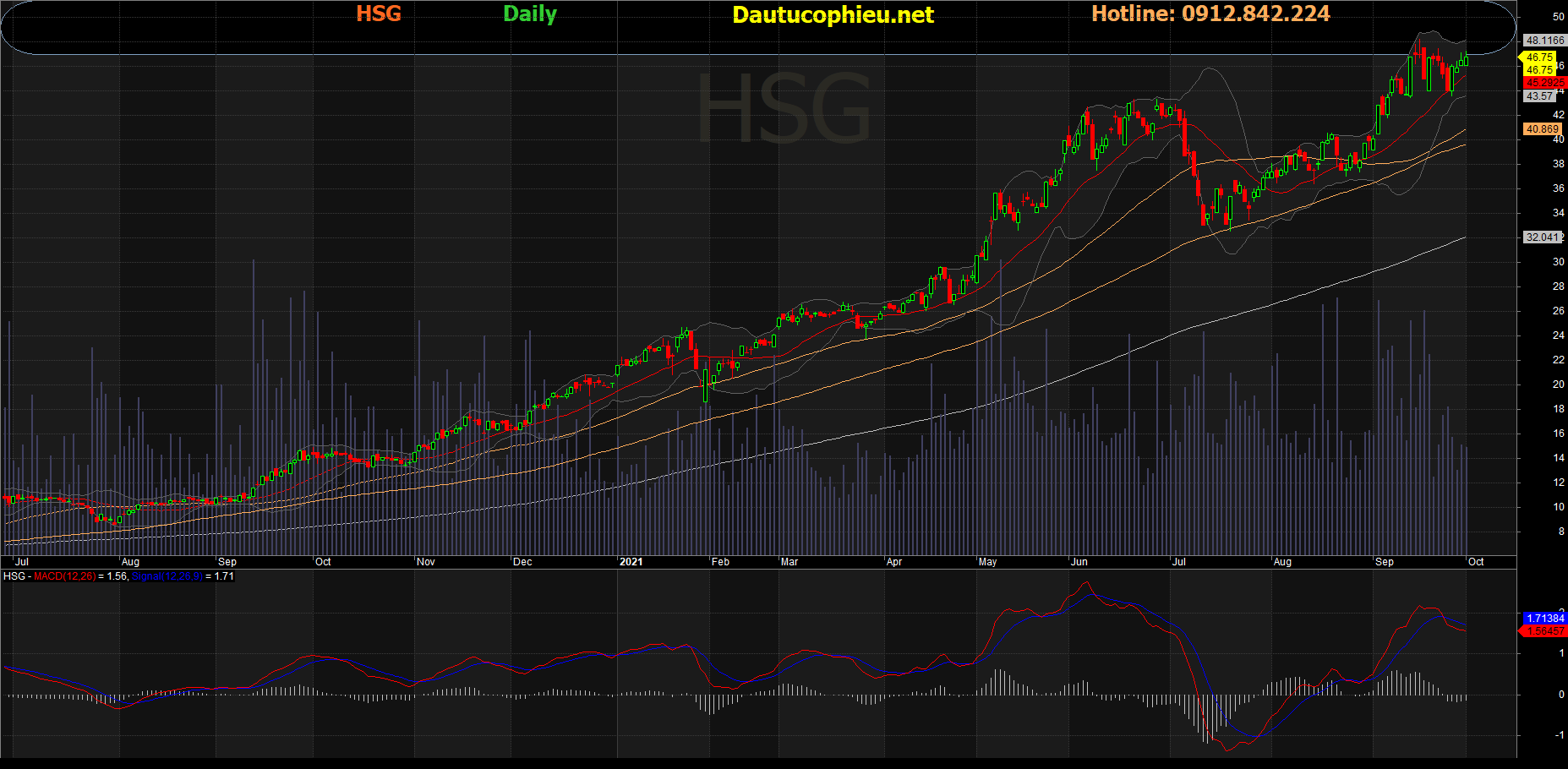Click the red 45.2925 price tag
Image resolution: width=1568 pixels, height=769 pixels.
click(x=1543, y=83)
